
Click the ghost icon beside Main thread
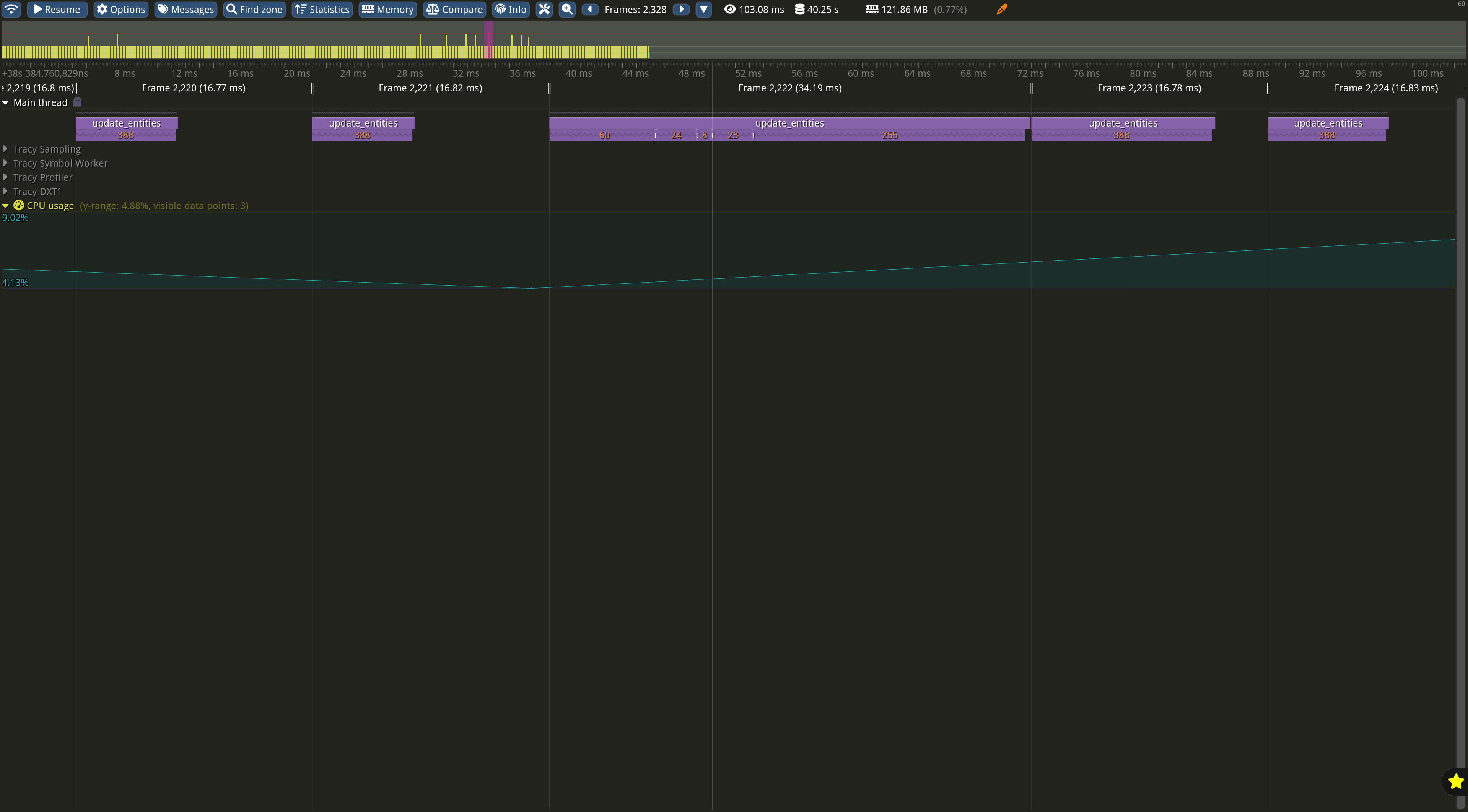(78, 102)
